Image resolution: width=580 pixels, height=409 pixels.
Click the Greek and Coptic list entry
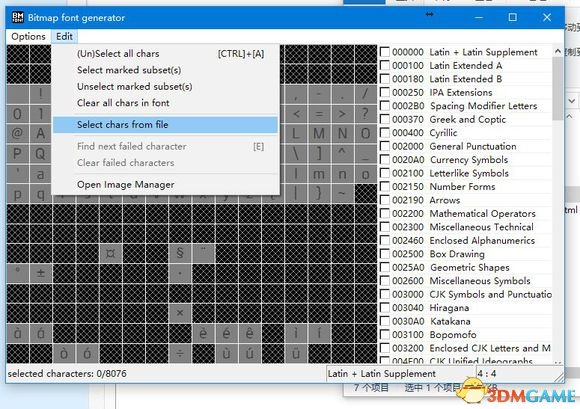[468, 119]
